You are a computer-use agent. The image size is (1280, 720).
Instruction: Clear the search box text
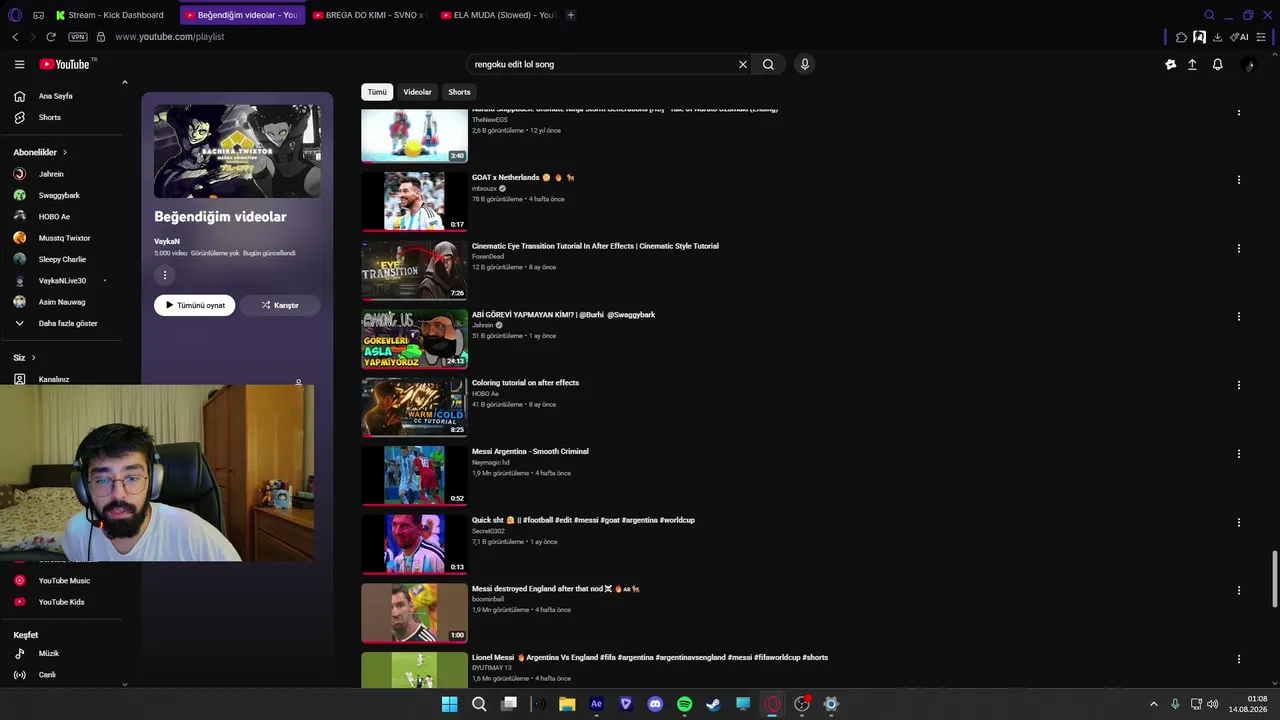coord(743,64)
